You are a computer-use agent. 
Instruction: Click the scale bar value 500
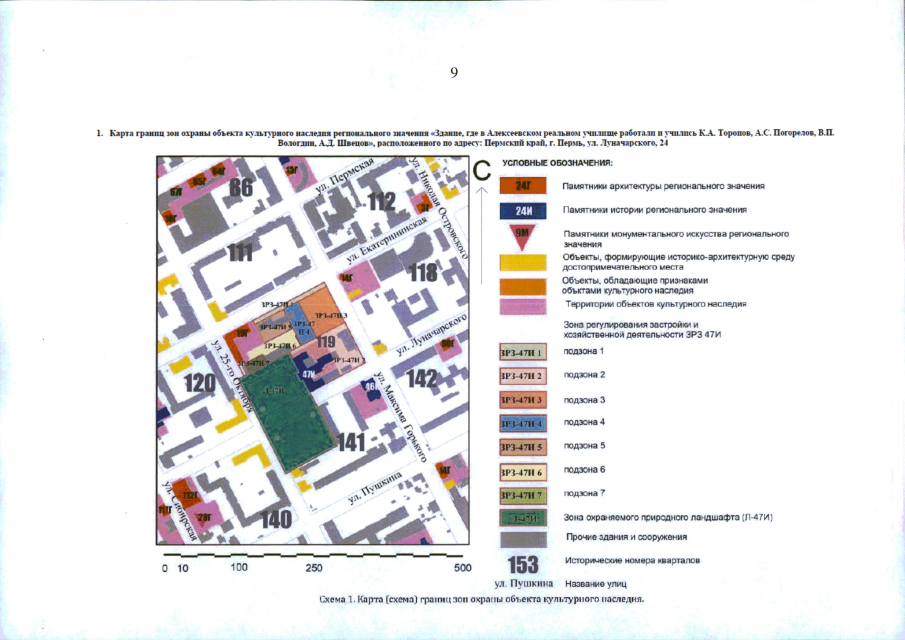(462, 568)
